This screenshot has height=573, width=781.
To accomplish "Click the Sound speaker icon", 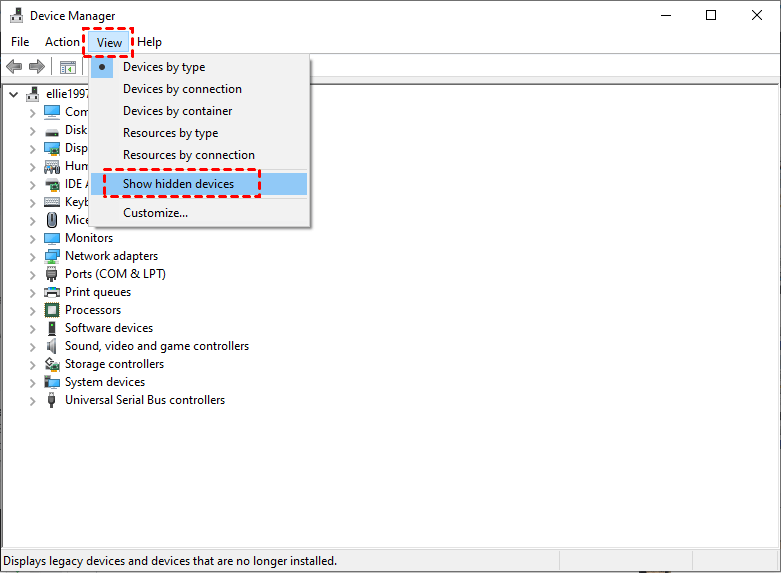I will (x=51, y=346).
